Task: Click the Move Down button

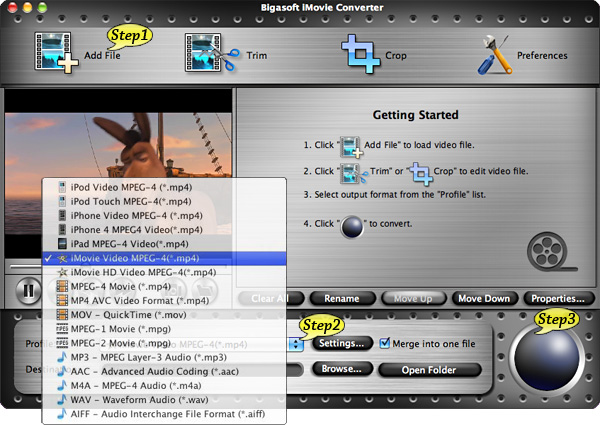Action: [x=484, y=298]
